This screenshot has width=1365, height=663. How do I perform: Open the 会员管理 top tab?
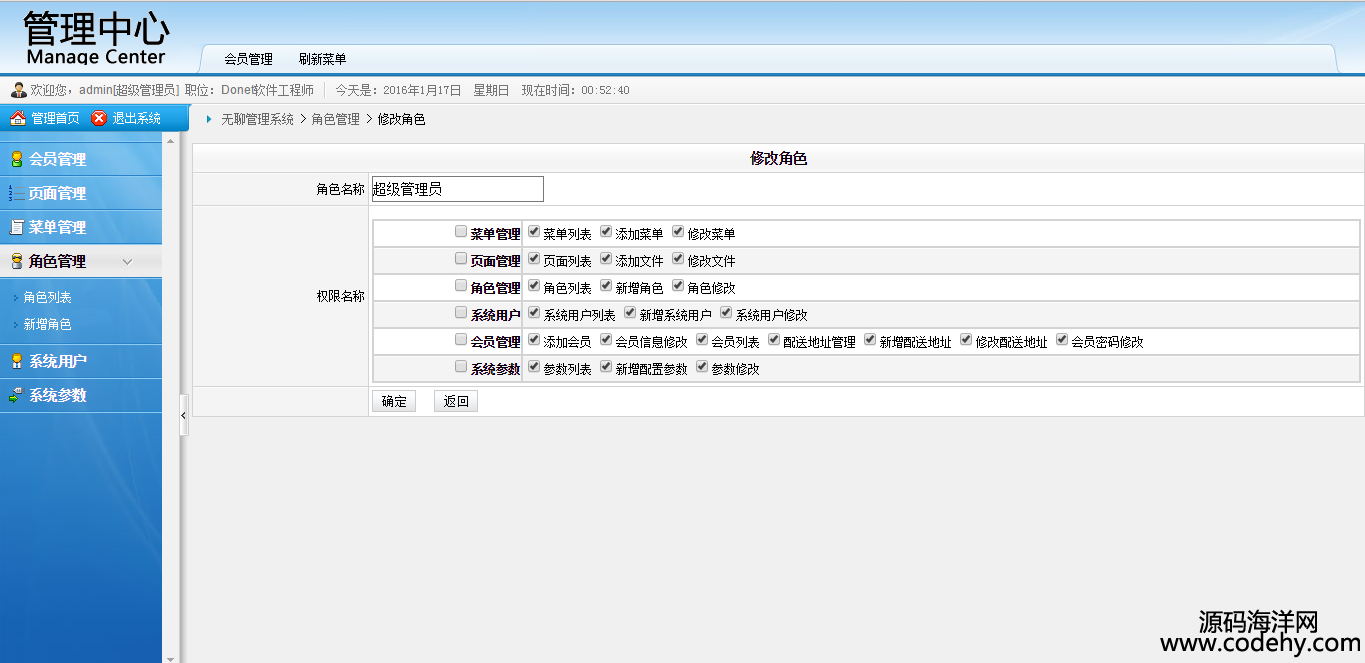[x=248, y=59]
